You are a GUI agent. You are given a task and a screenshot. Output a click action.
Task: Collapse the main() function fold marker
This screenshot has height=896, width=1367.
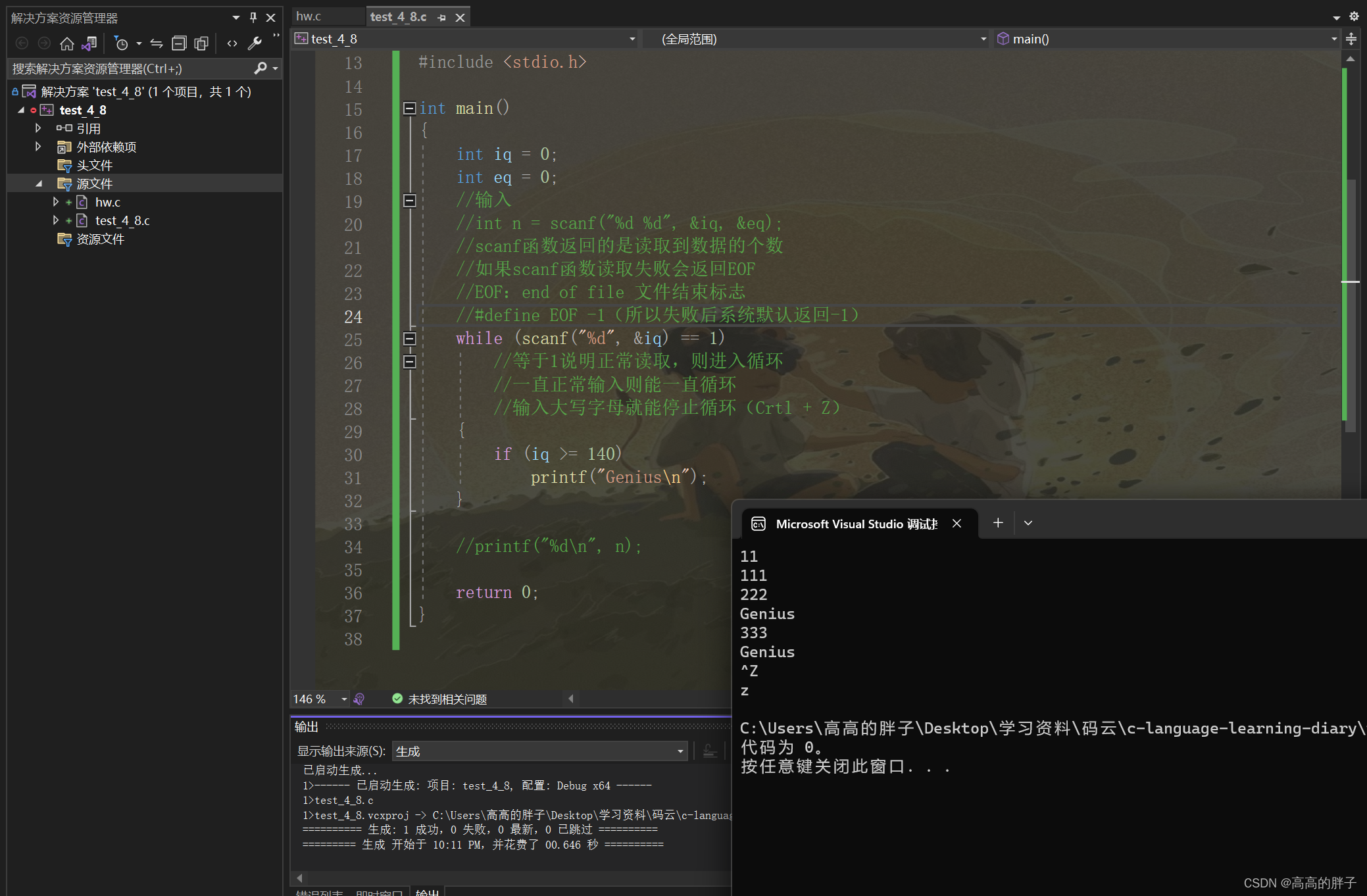click(409, 108)
